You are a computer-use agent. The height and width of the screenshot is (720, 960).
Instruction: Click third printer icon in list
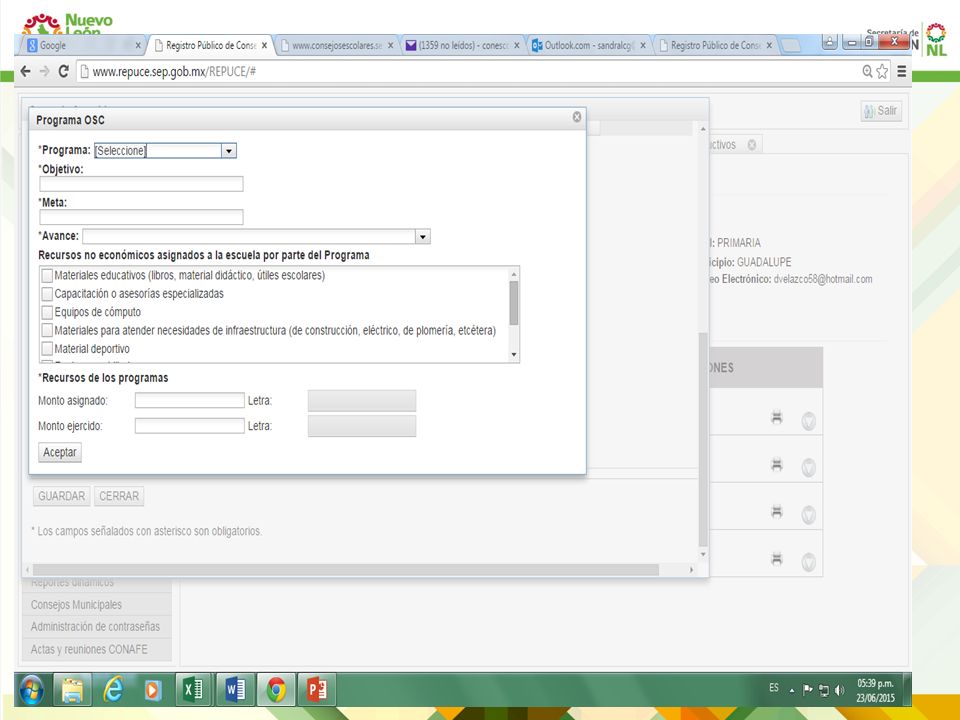tap(777, 512)
